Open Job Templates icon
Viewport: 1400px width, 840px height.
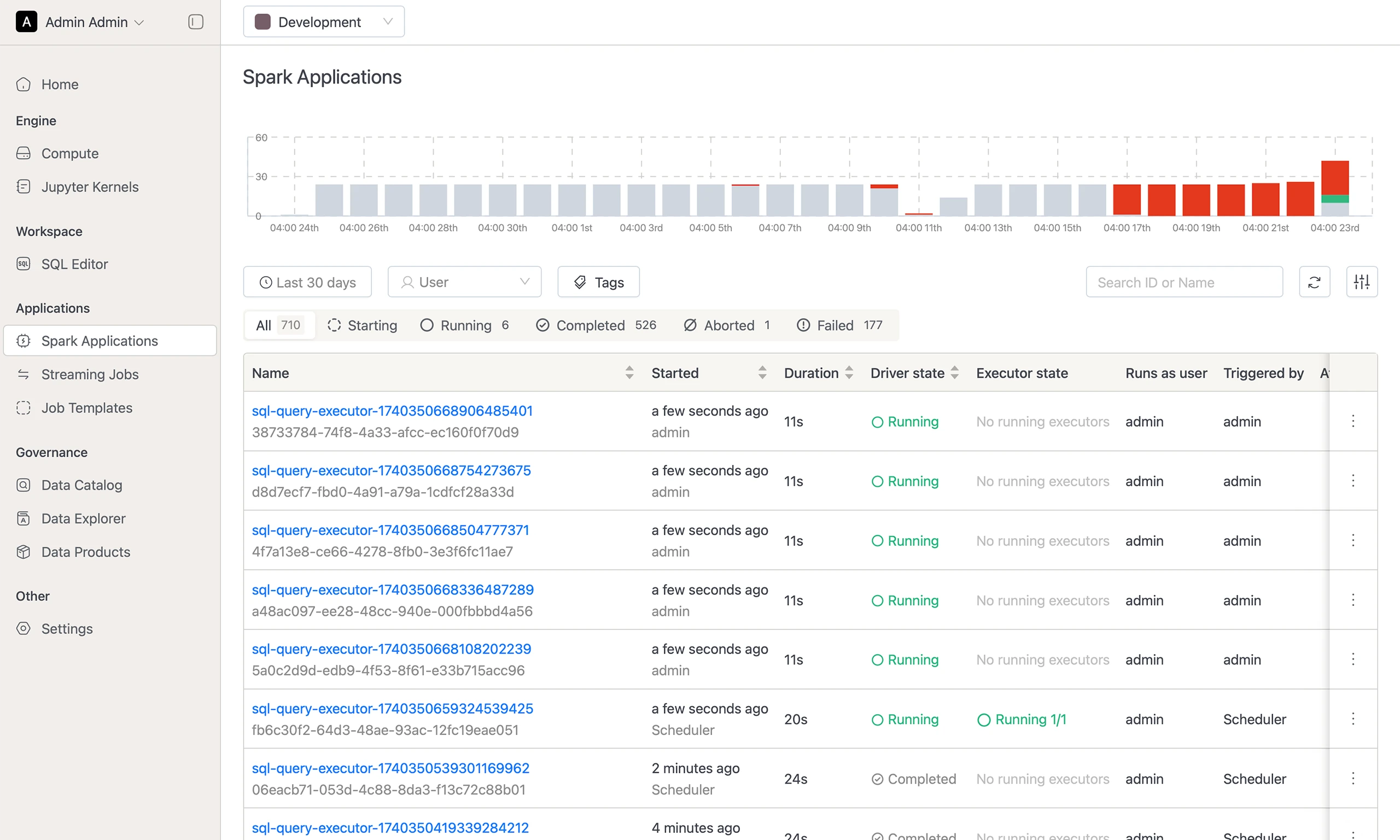pyautogui.click(x=23, y=407)
